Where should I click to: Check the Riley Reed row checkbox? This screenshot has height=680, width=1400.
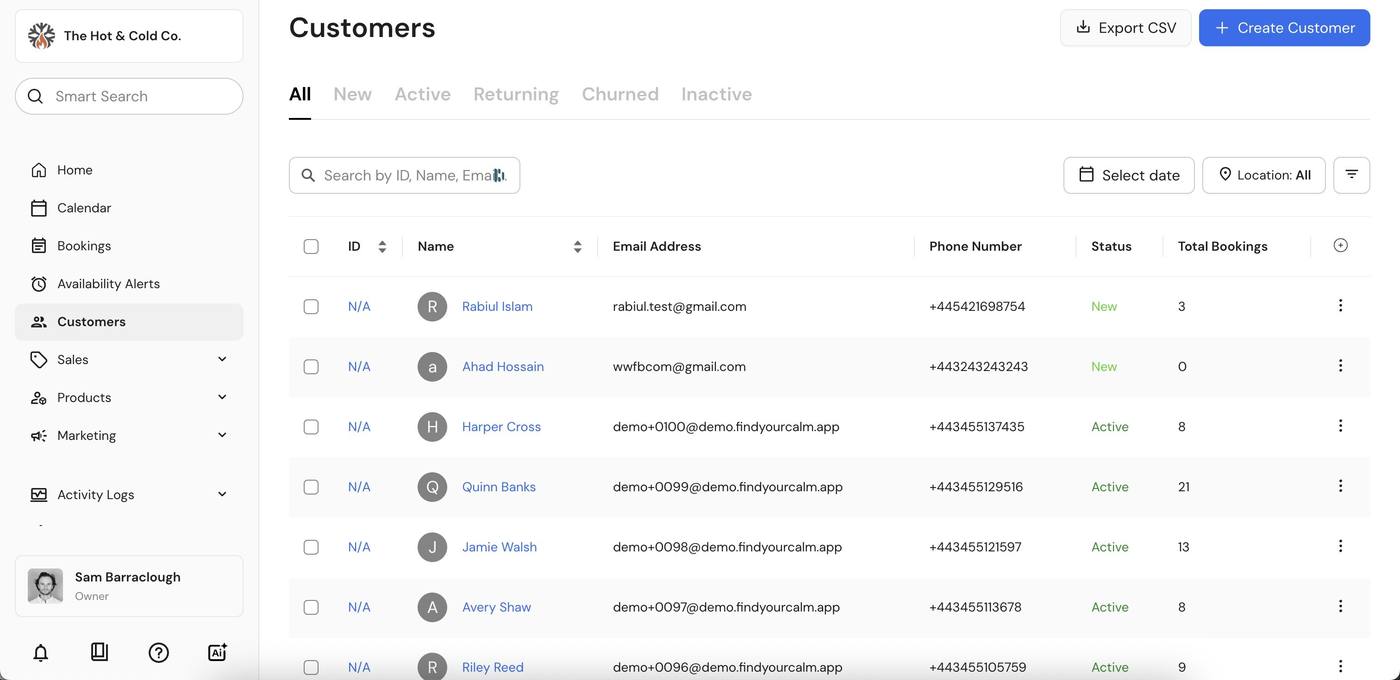[311, 667]
